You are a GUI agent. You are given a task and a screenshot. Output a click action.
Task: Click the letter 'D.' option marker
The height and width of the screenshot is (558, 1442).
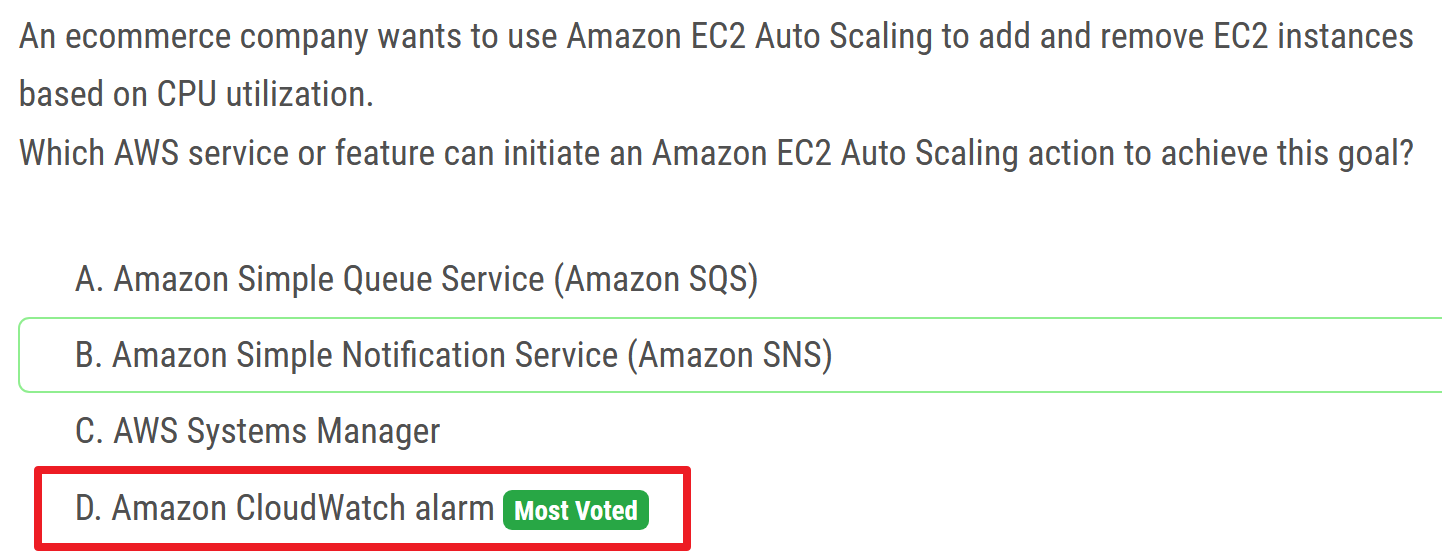(88, 508)
